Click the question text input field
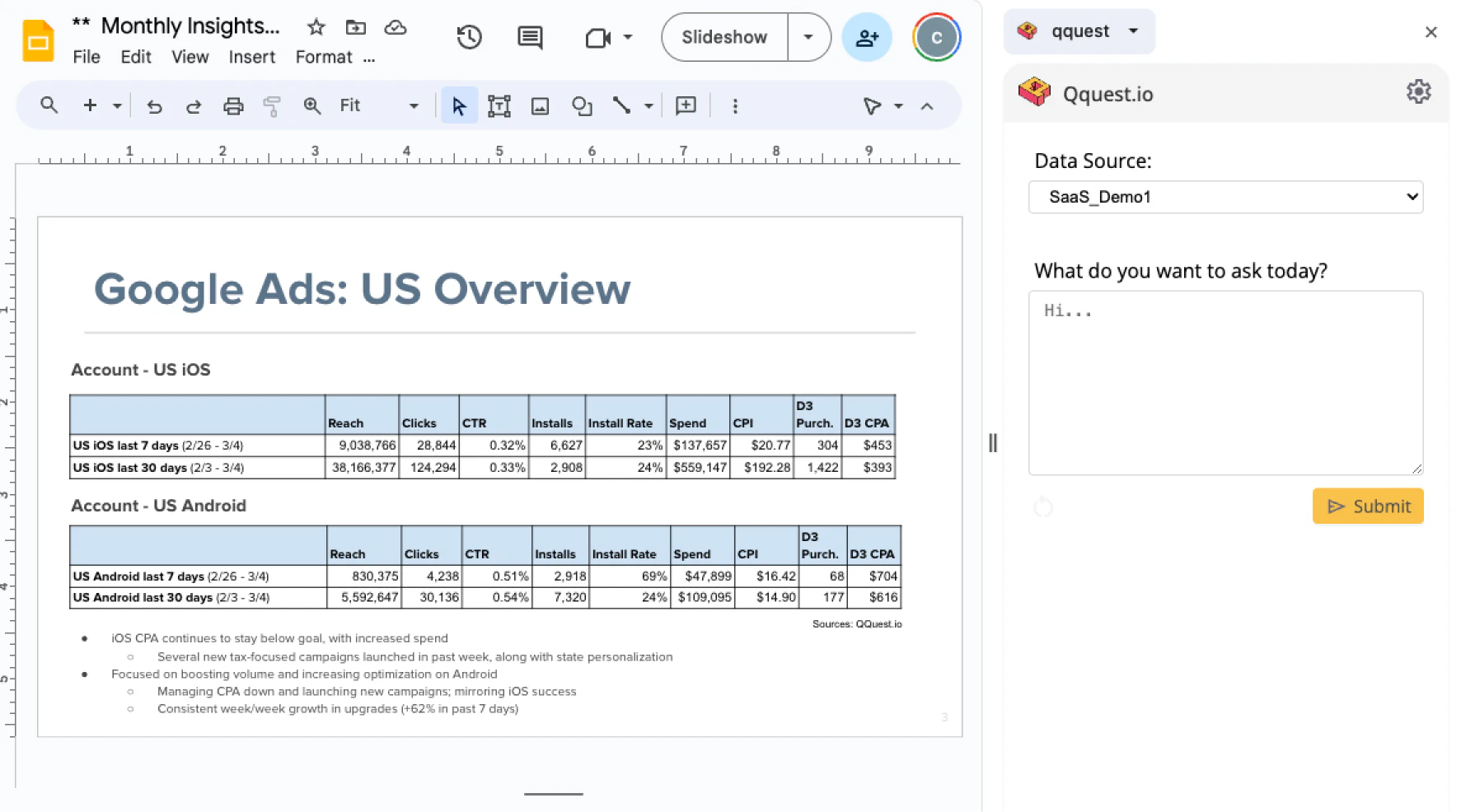The height and width of the screenshot is (812, 1461). tap(1225, 381)
